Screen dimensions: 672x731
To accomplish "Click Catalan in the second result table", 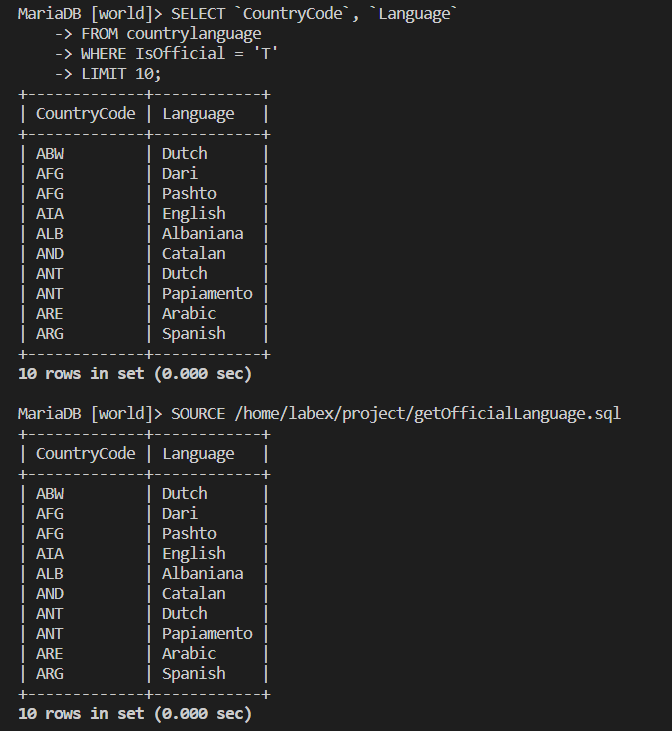I will (x=193, y=594).
